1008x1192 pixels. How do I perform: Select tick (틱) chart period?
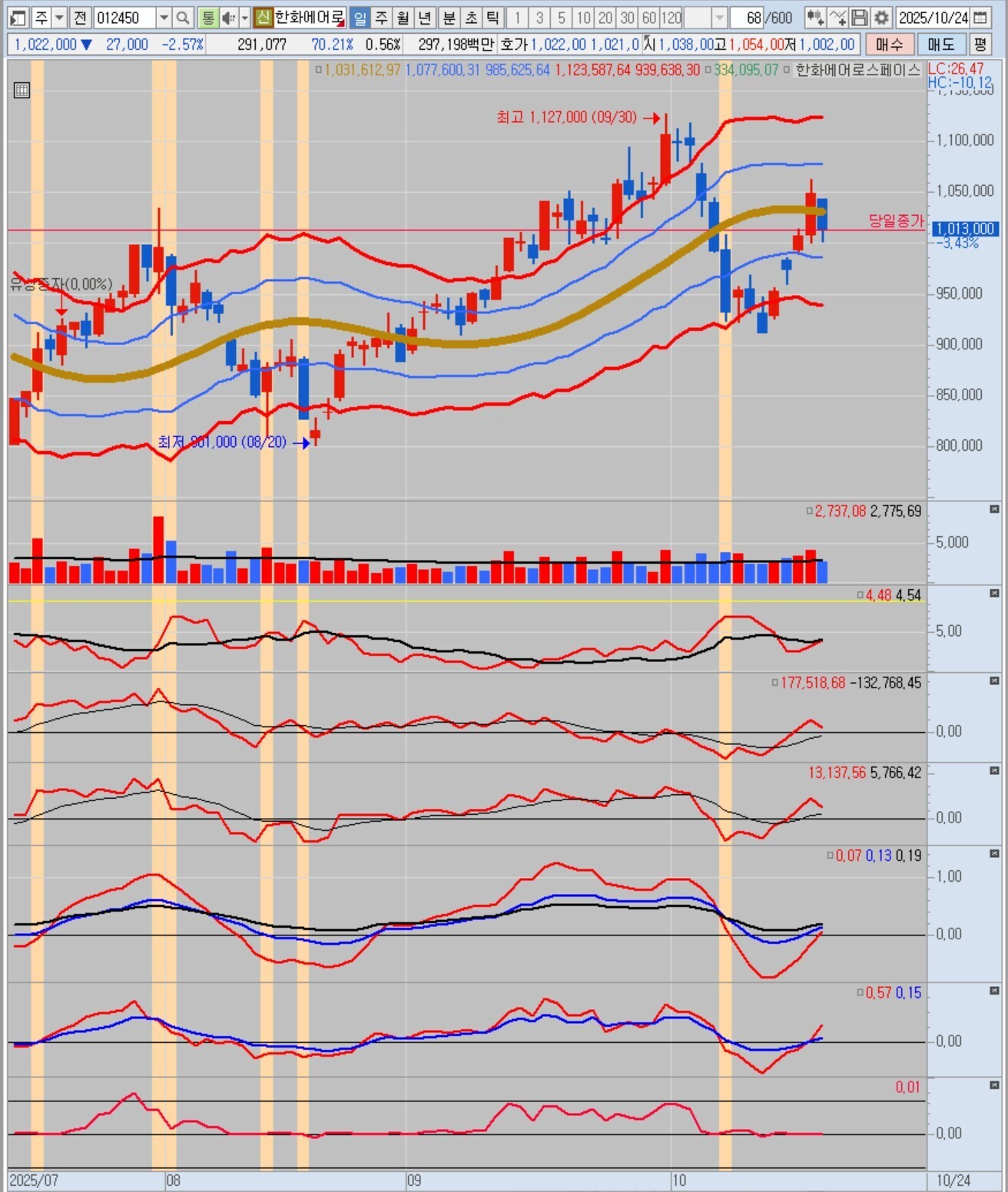[x=494, y=18]
